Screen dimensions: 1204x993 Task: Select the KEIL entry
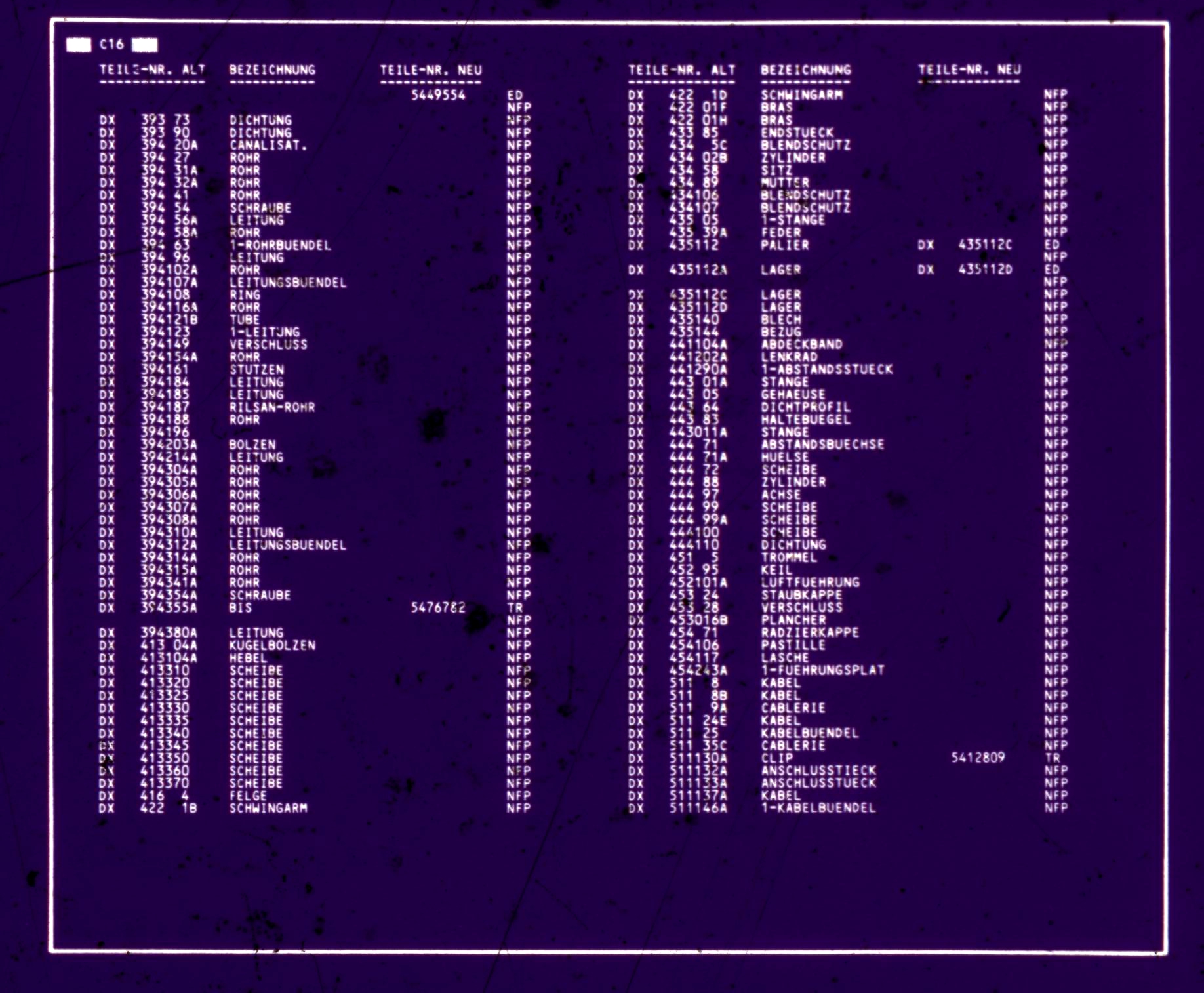pos(776,570)
